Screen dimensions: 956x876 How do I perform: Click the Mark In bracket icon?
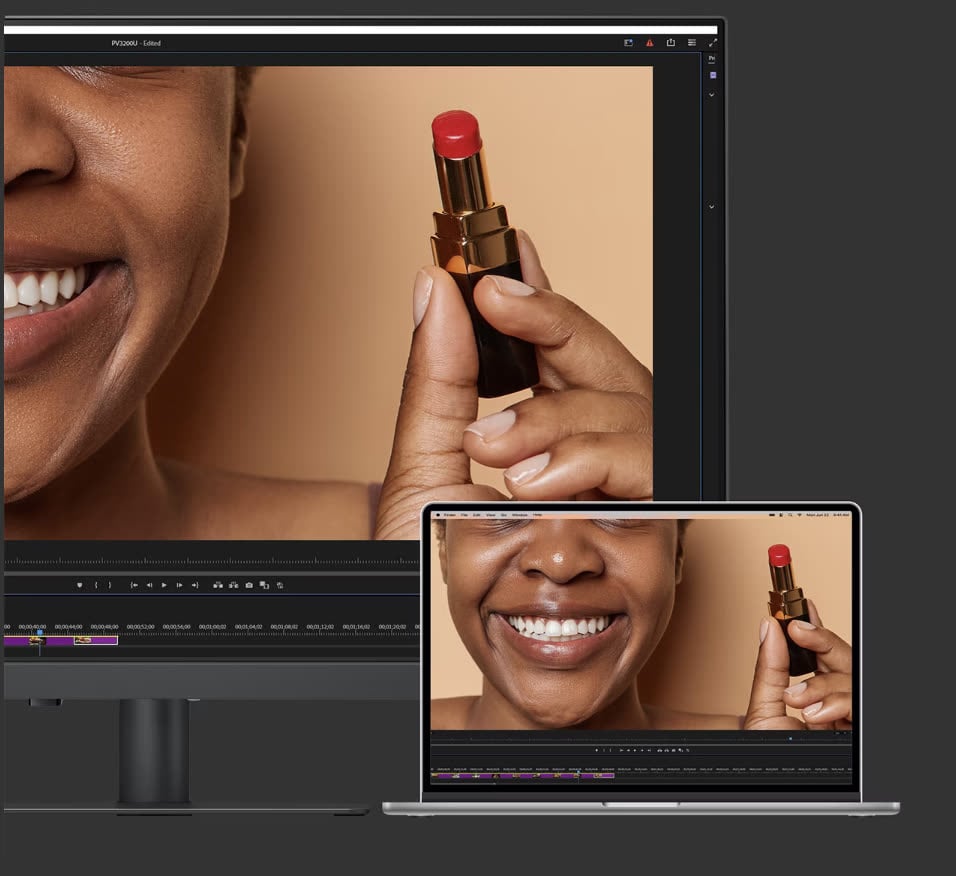point(96,585)
